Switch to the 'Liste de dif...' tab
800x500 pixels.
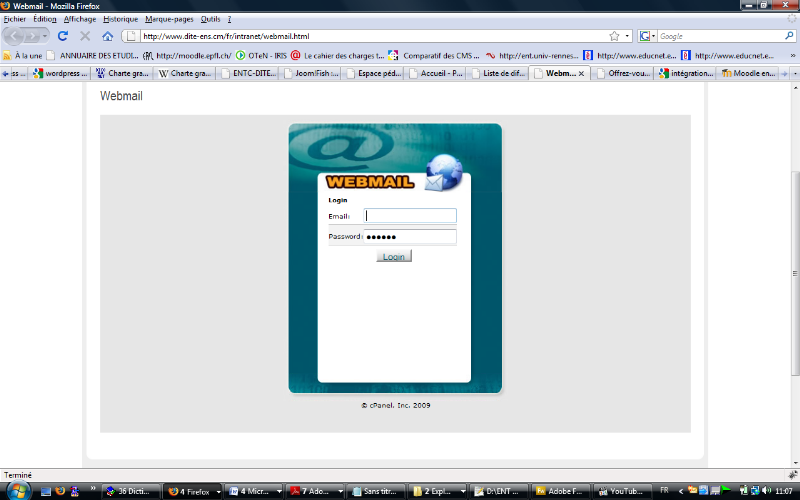(x=498, y=73)
